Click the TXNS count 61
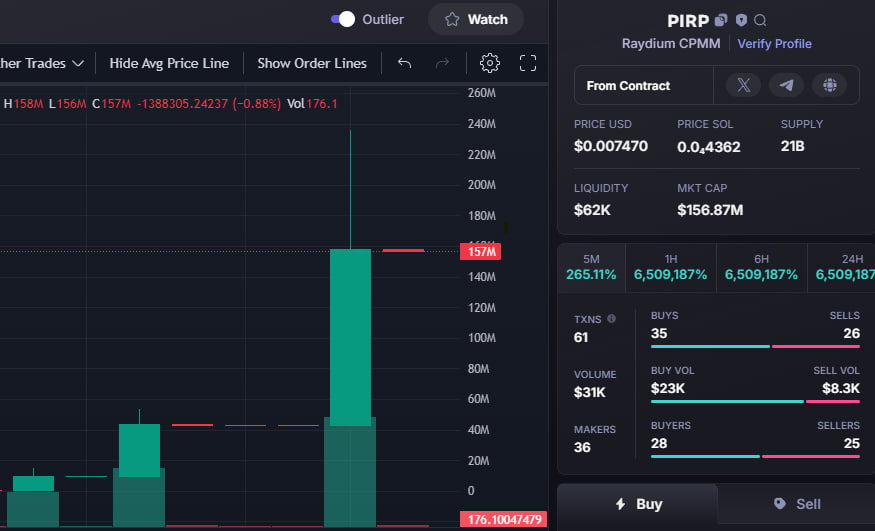This screenshot has width=875, height=531. pyautogui.click(x=580, y=337)
